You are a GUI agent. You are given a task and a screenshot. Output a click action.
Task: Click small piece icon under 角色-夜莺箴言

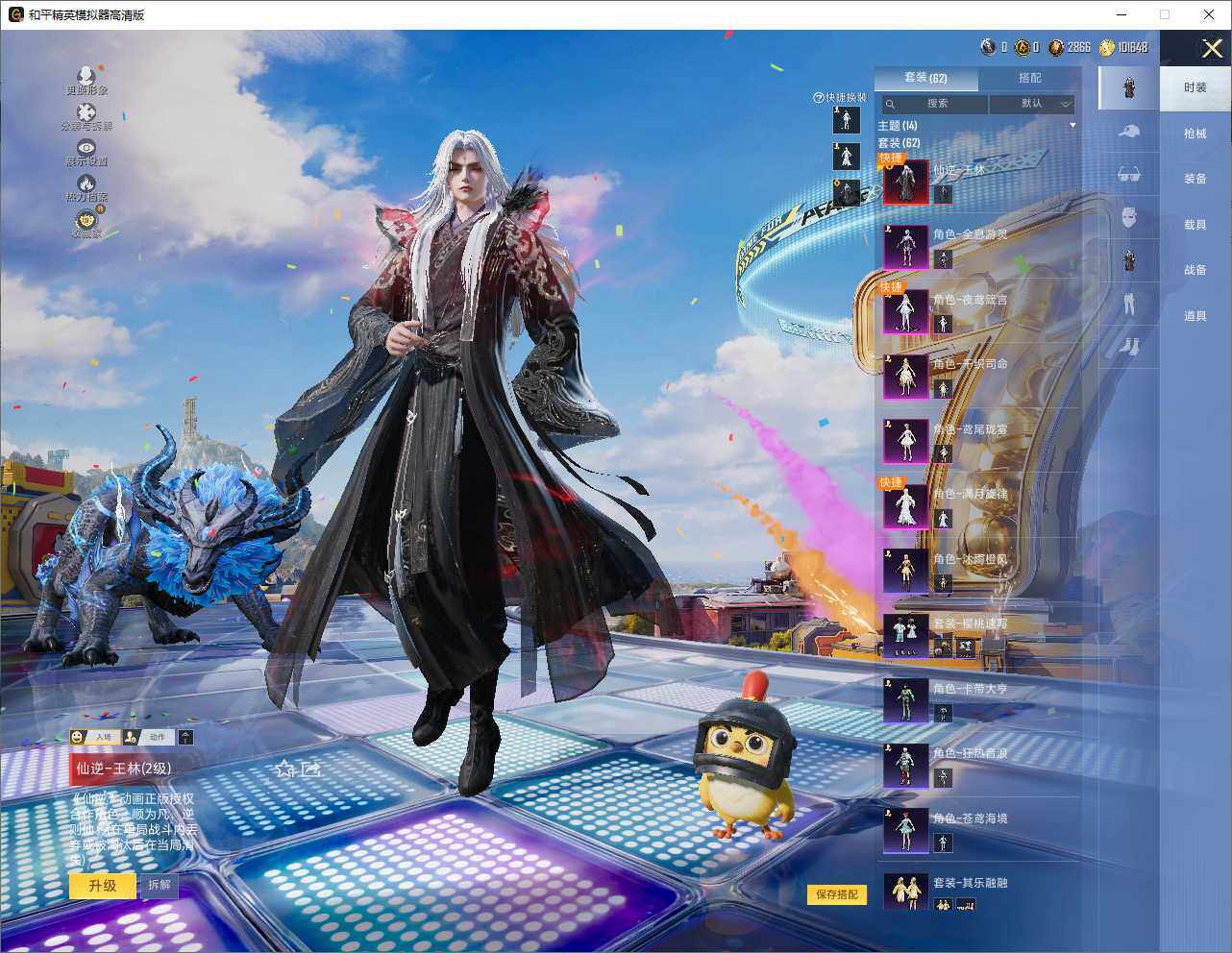click(x=943, y=324)
